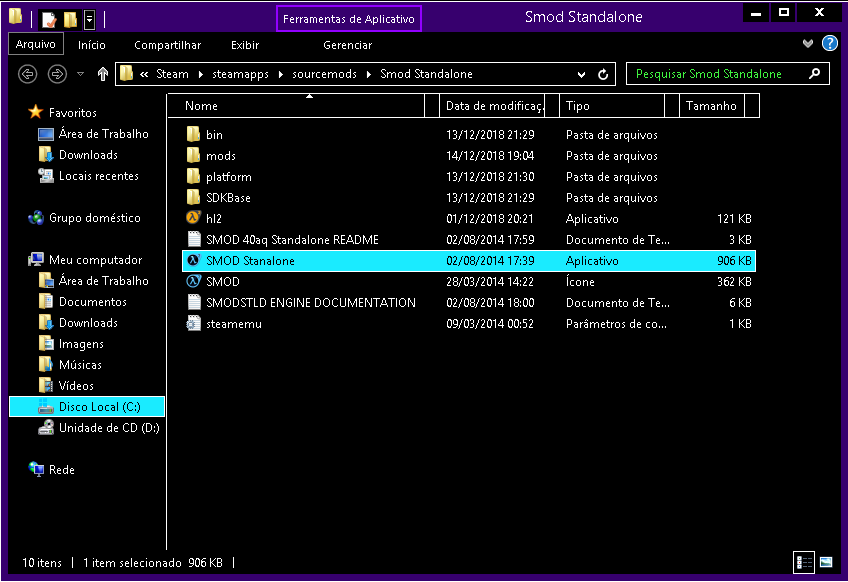The image size is (848, 582).
Task: Expand the arrow after Steam breadcrumb
Action: point(201,74)
